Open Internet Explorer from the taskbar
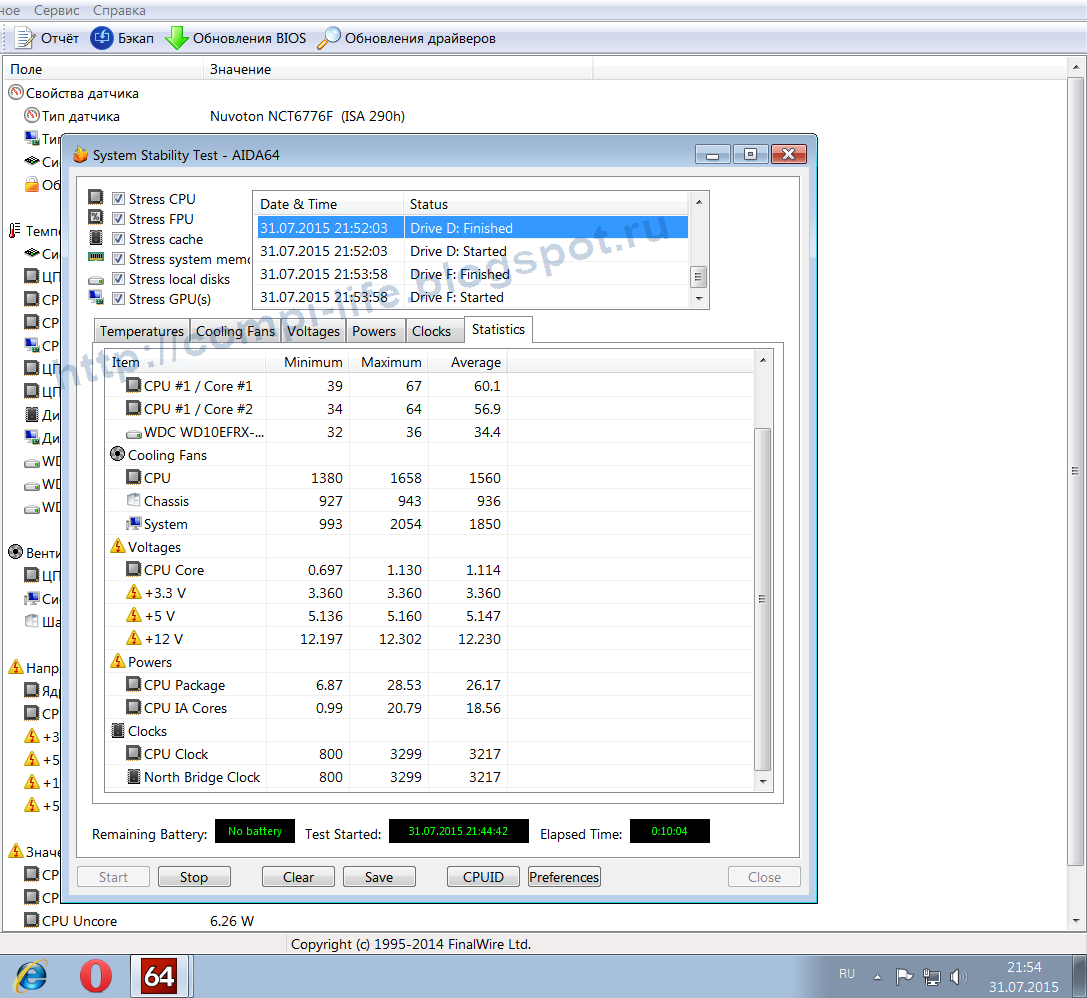The image size is (1087, 998). pyautogui.click(x=32, y=977)
